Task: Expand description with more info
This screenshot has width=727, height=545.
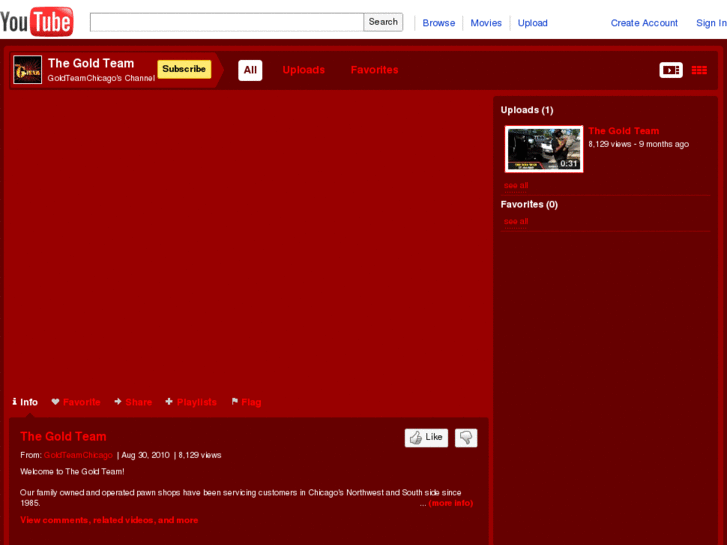Action: [451, 503]
